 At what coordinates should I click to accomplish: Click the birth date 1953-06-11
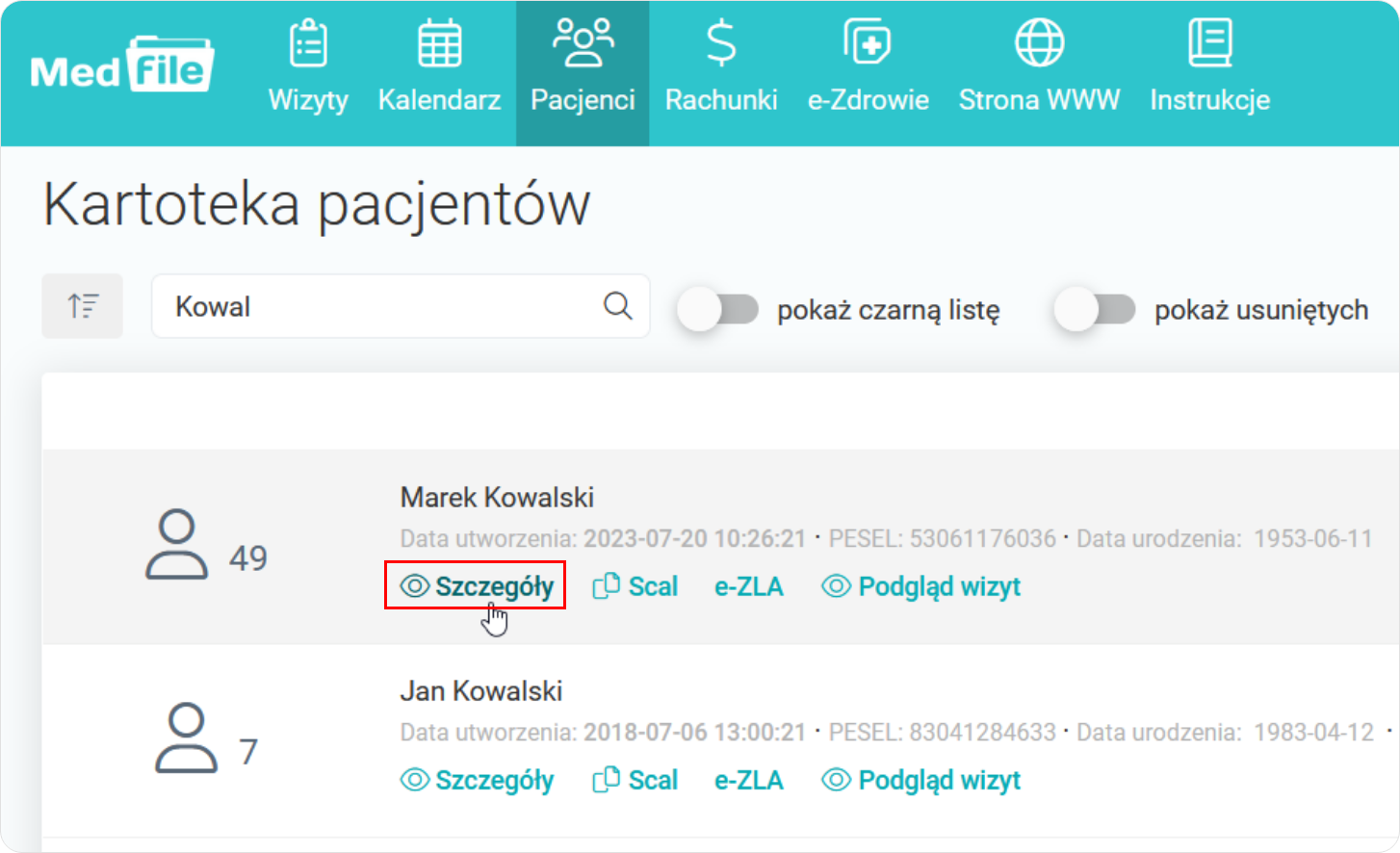[x=1312, y=538]
